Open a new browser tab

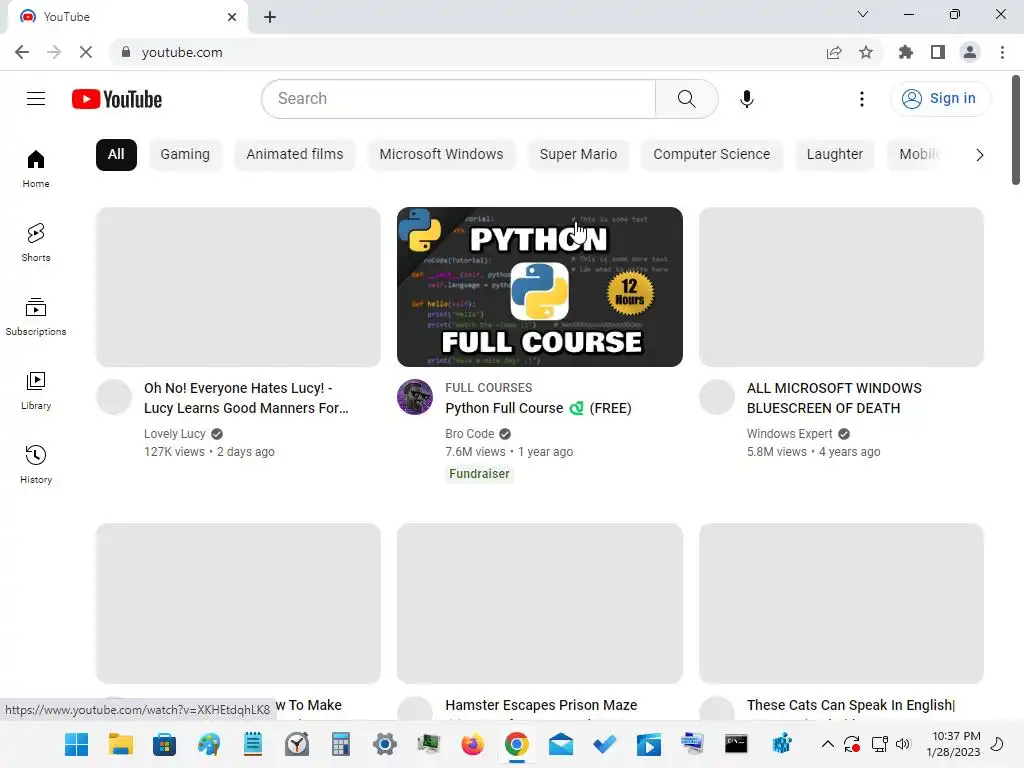click(x=270, y=17)
